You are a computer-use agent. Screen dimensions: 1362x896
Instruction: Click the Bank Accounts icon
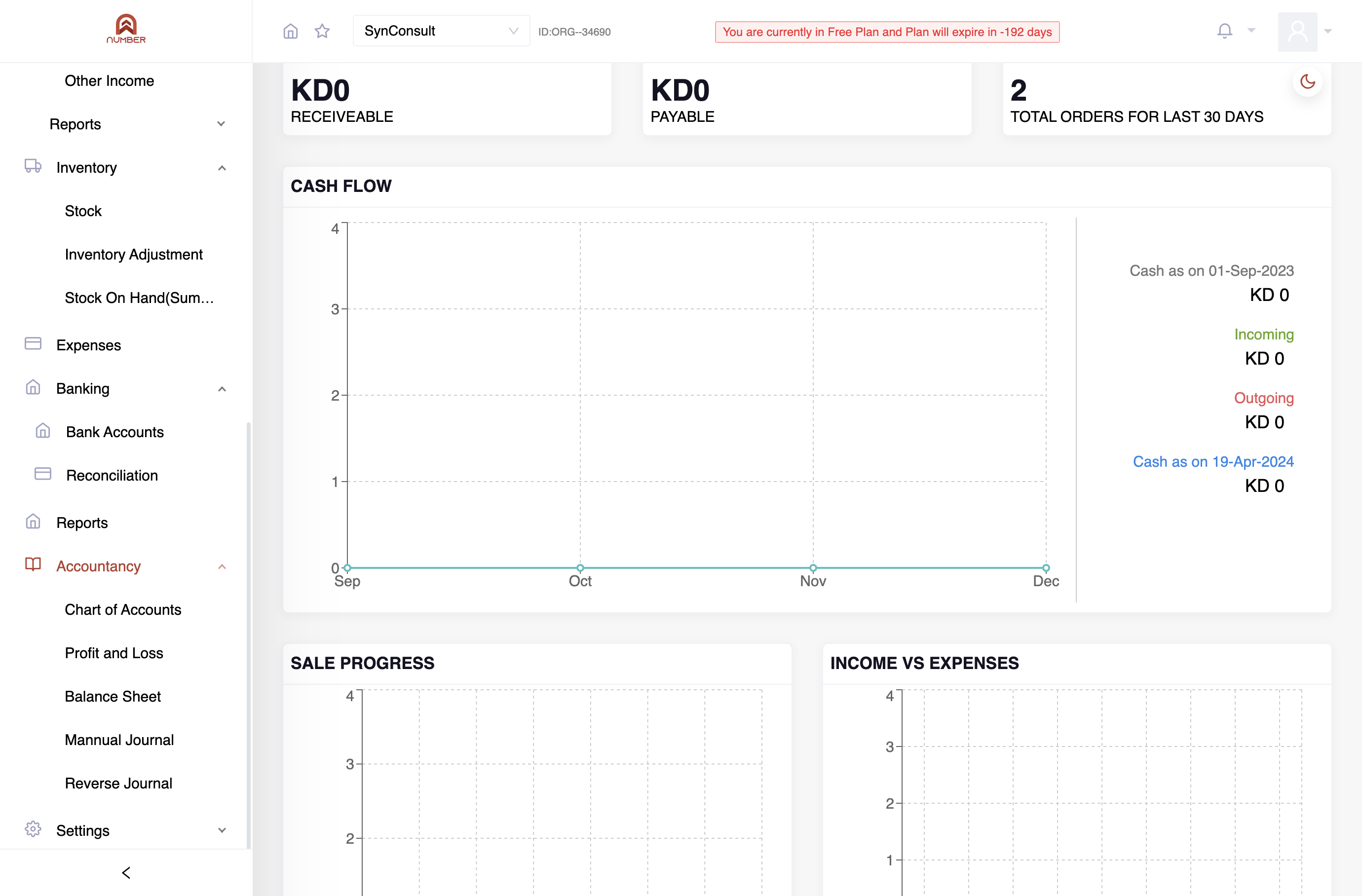click(43, 431)
